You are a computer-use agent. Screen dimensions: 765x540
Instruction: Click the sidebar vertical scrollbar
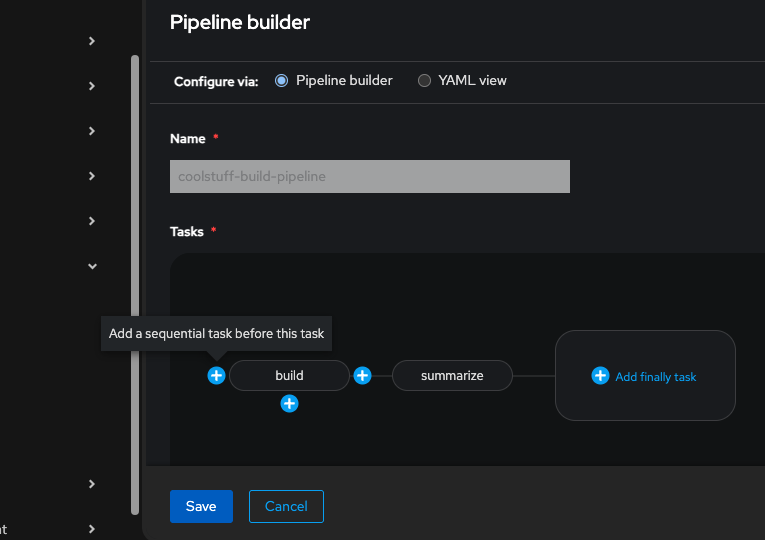(x=135, y=280)
